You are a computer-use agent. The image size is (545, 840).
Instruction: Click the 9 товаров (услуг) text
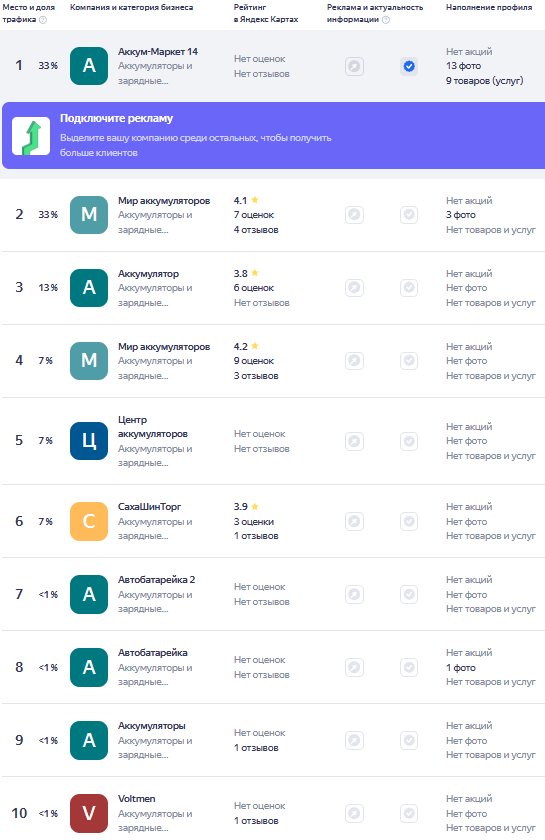tap(484, 81)
